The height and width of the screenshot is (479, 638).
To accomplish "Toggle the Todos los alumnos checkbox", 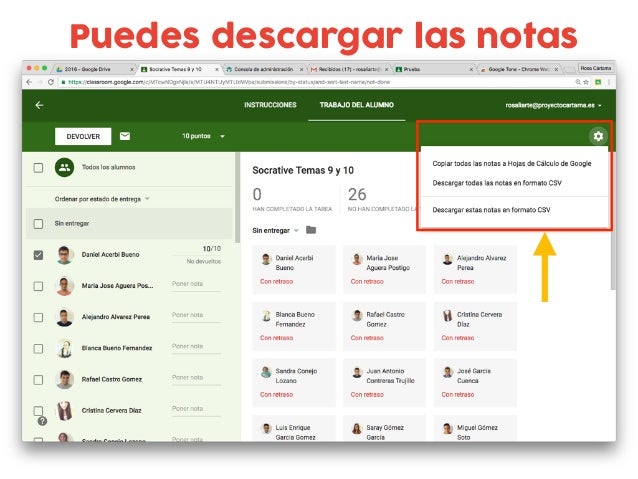I will (38, 168).
